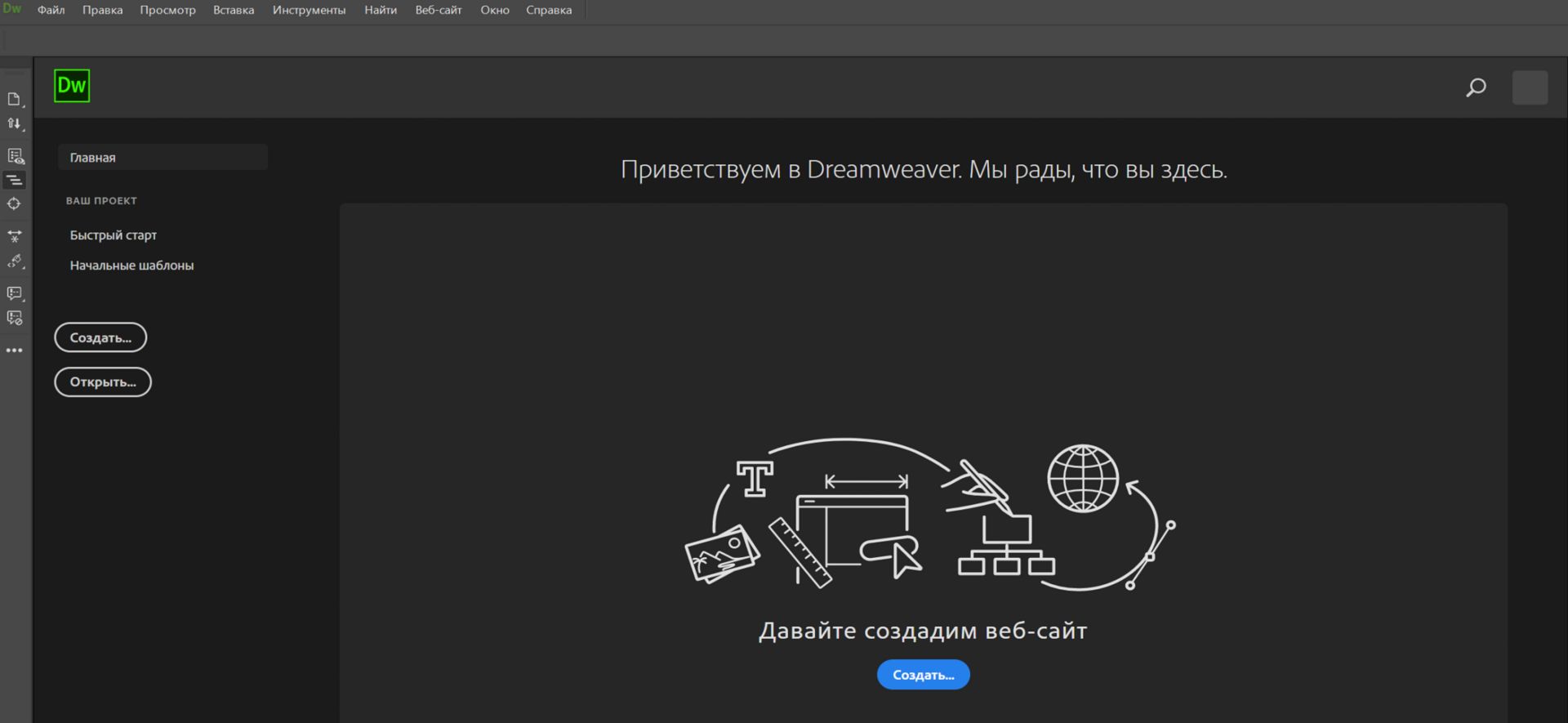Click the Remove Comment speech bubble icon
This screenshot has width=1568, height=723.
coord(15,318)
